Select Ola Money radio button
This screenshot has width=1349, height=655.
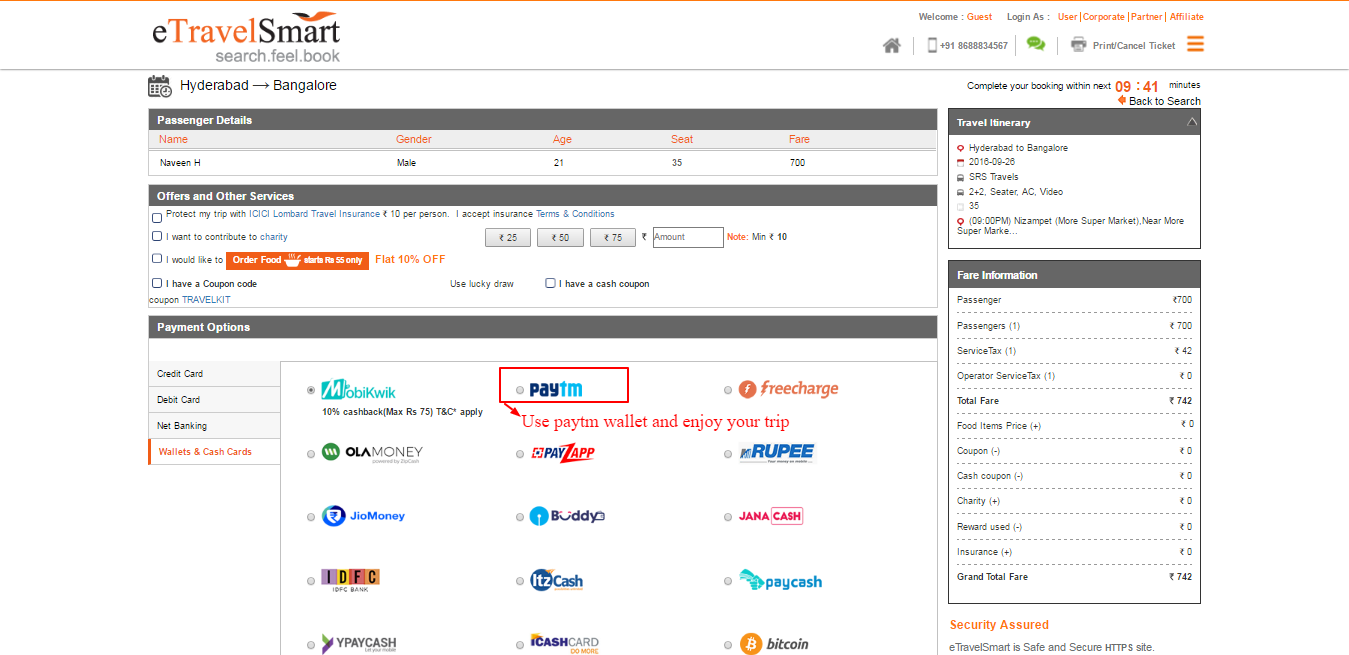[x=312, y=454]
